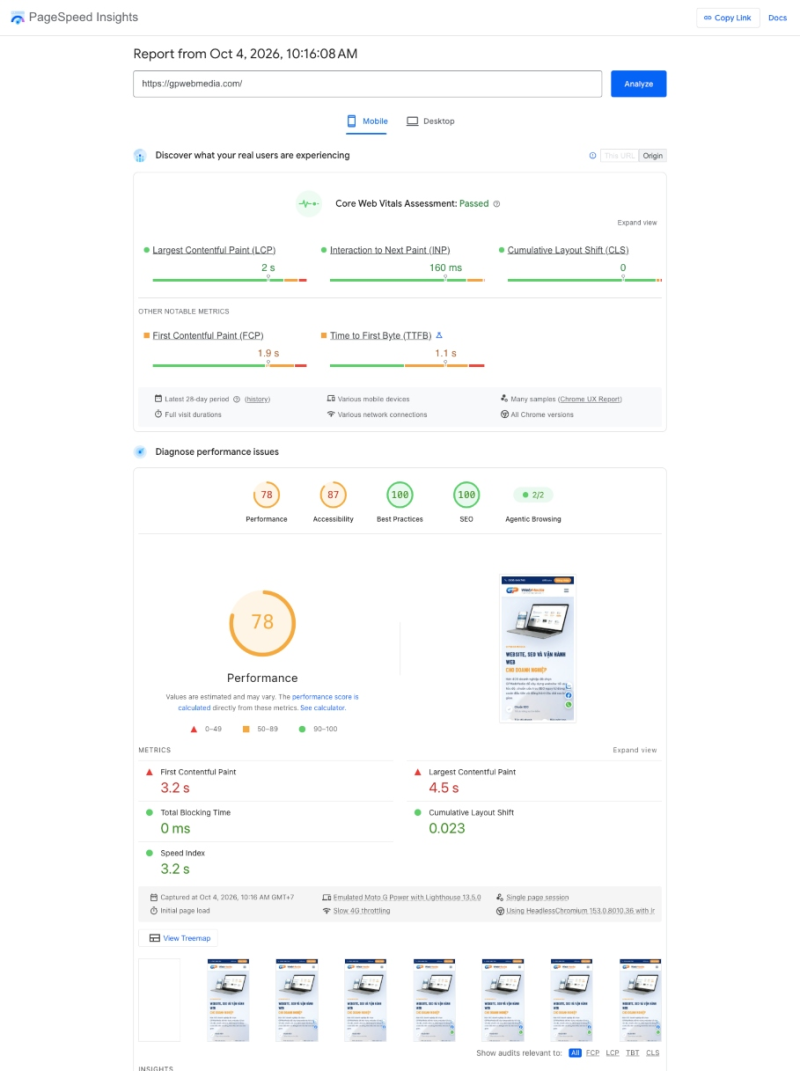Image resolution: width=800 pixels, height=1071 pixels.
Task: Open the Slow 4G throttling link
Action: [361, 911]
